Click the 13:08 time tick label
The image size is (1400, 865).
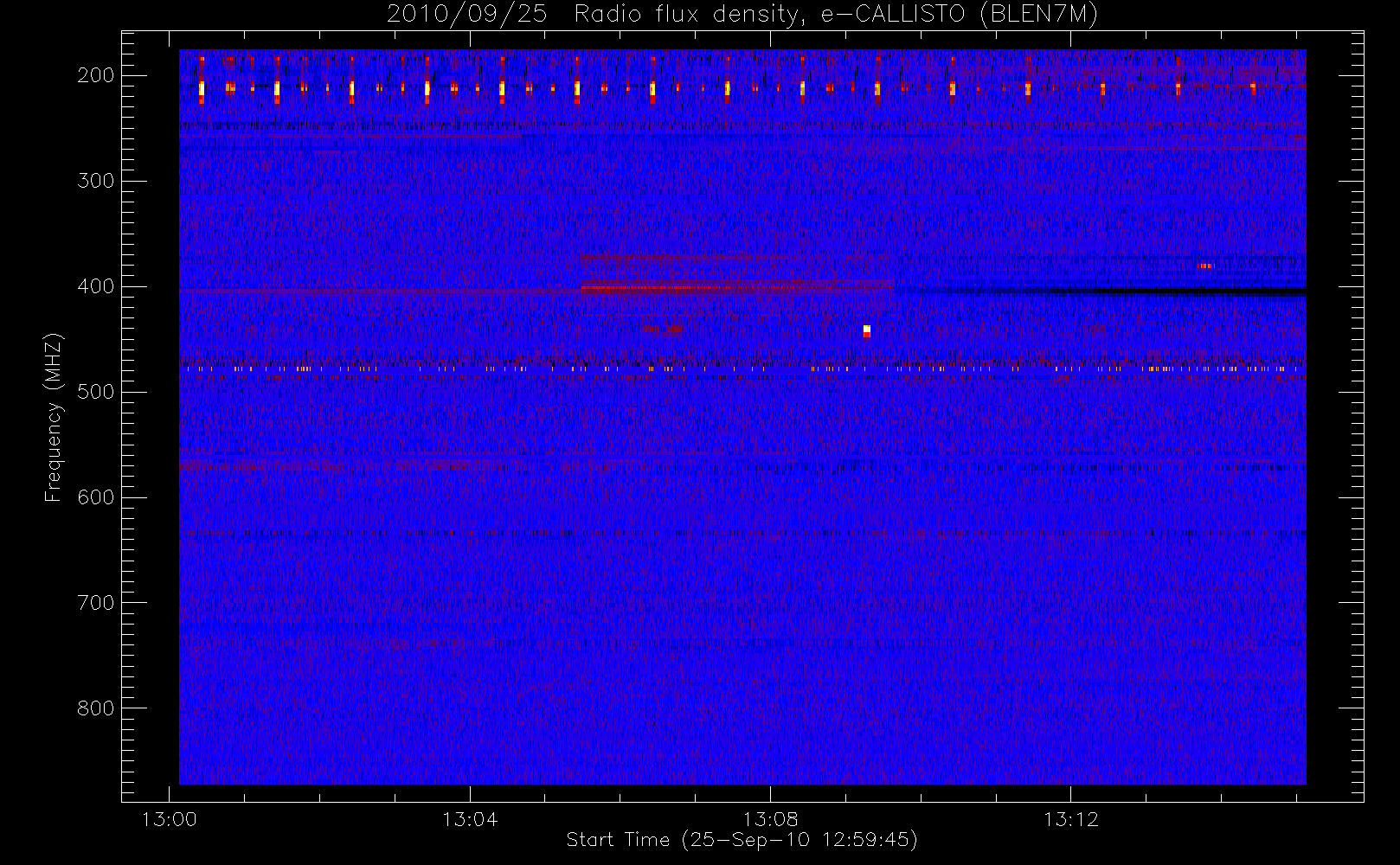point(770,819)
